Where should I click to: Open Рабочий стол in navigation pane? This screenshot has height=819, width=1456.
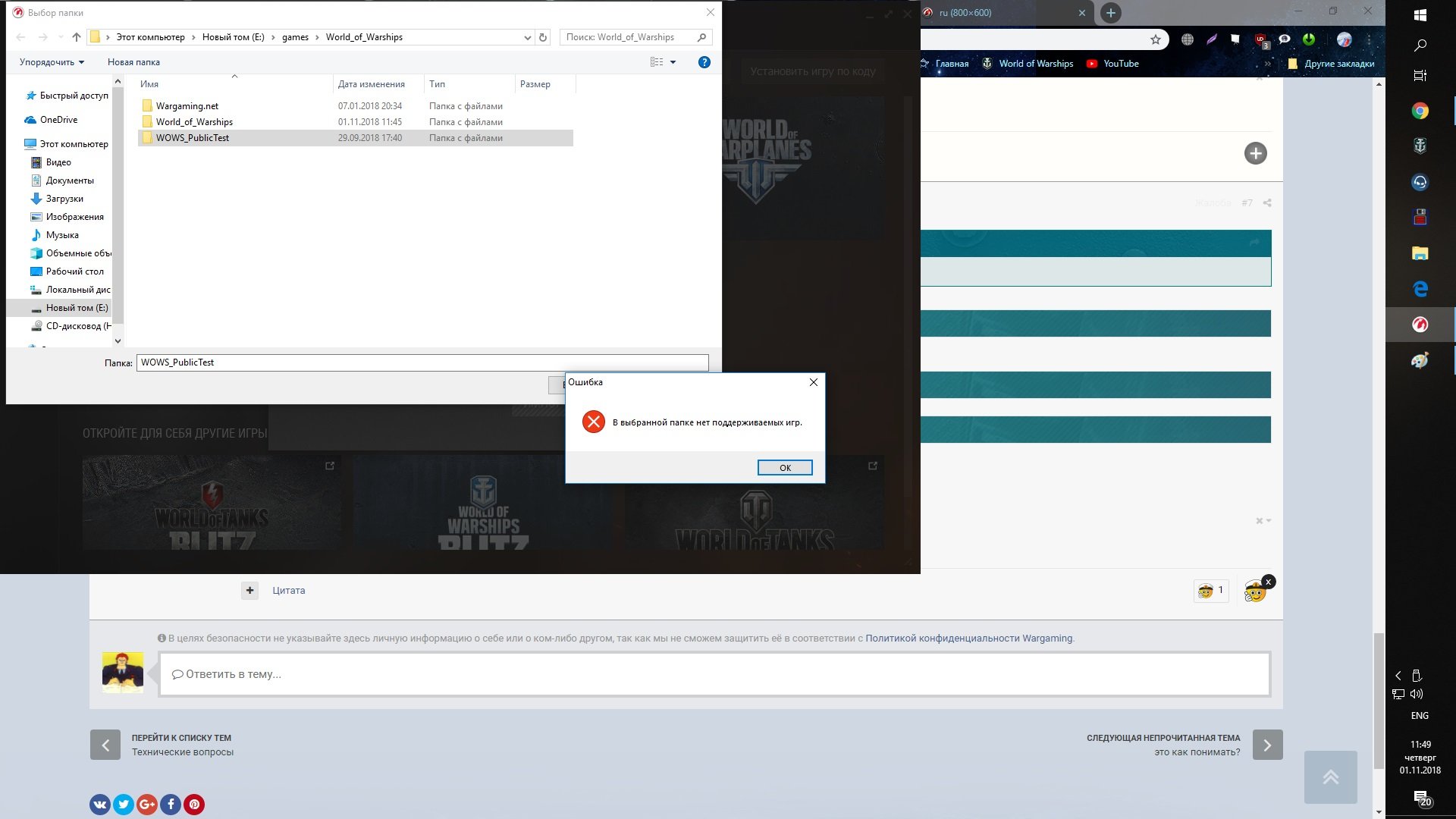67,271
